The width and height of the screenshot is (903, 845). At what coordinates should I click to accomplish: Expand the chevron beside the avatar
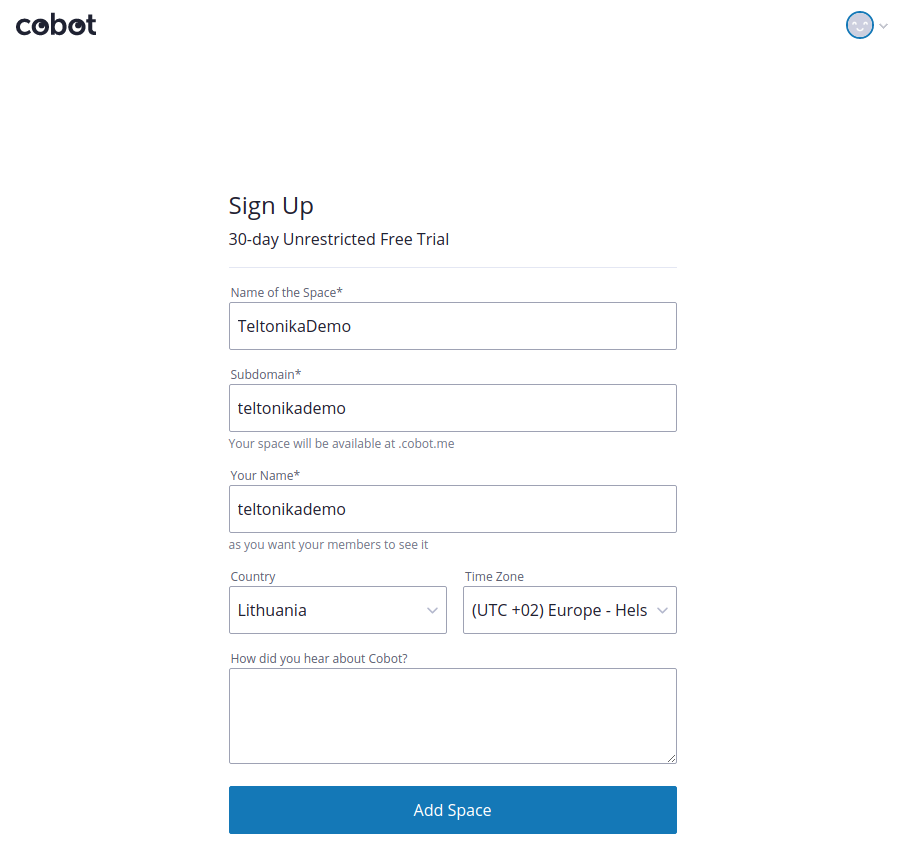(883, 27)
